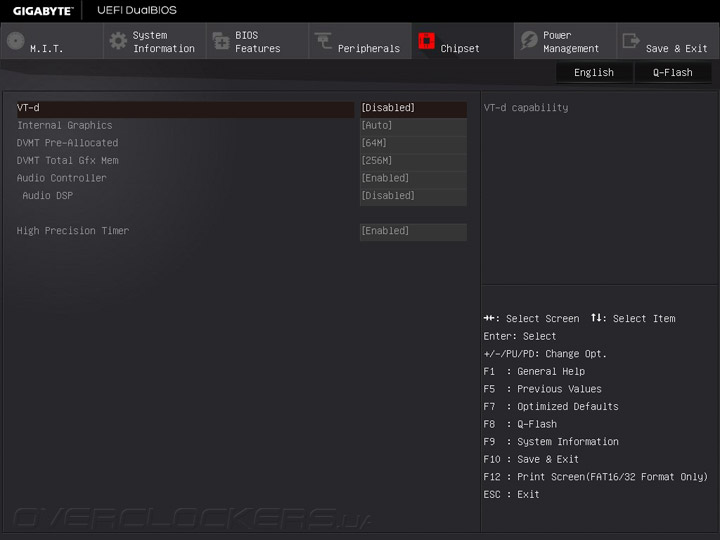The image size is (720, 540).
Task: Click the Save & Exit door icon
Action: 631,41
